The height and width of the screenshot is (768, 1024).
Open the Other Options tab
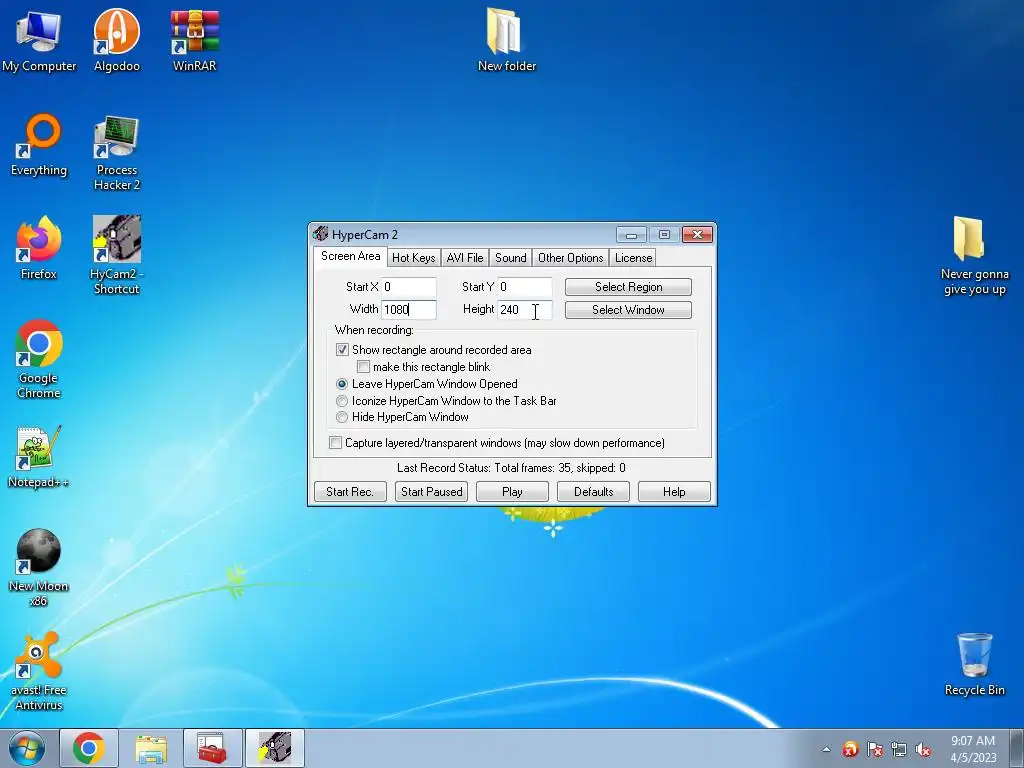pos(571,258)
